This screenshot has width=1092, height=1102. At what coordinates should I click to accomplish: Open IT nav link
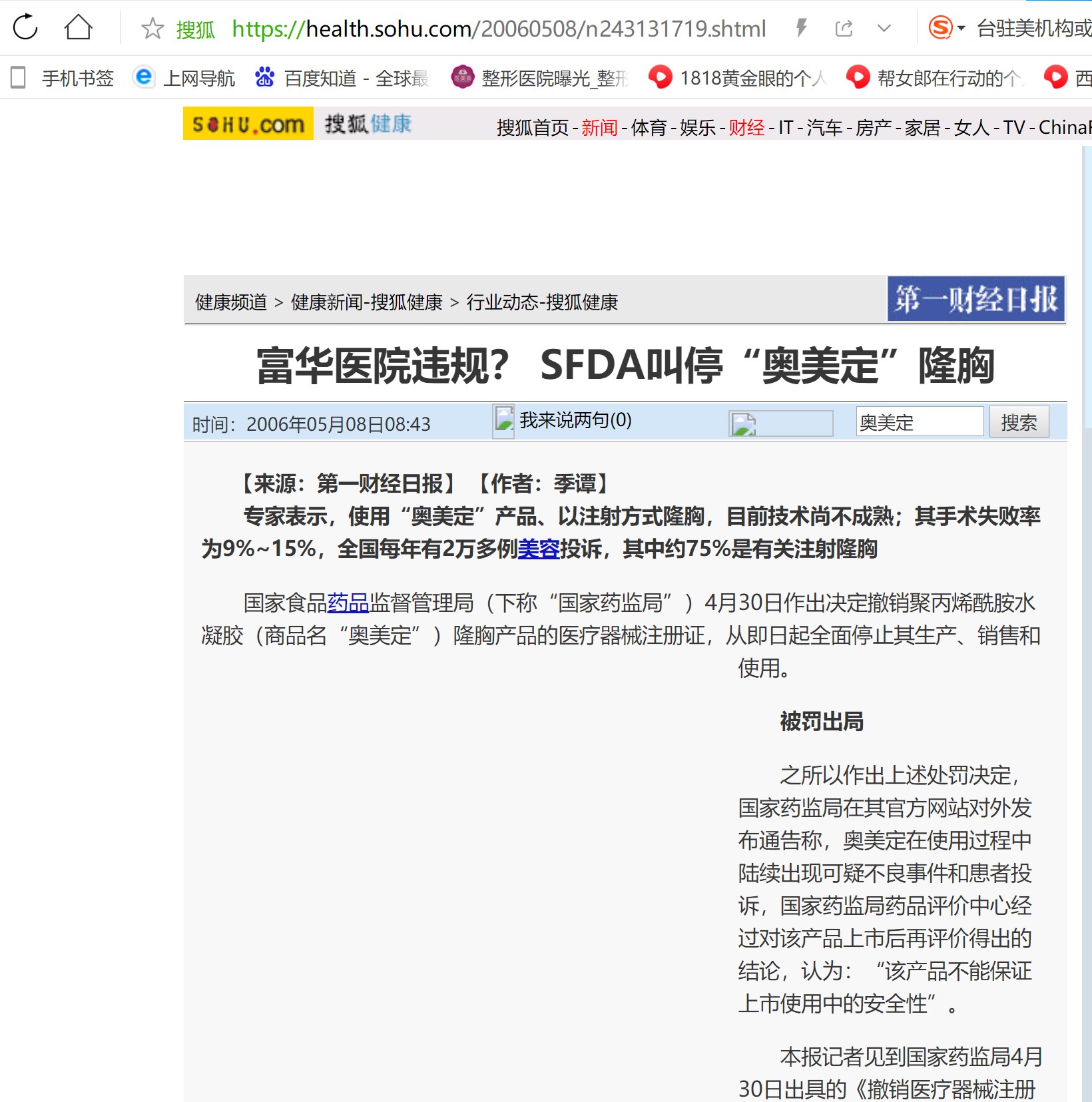[x=786, y=127]
